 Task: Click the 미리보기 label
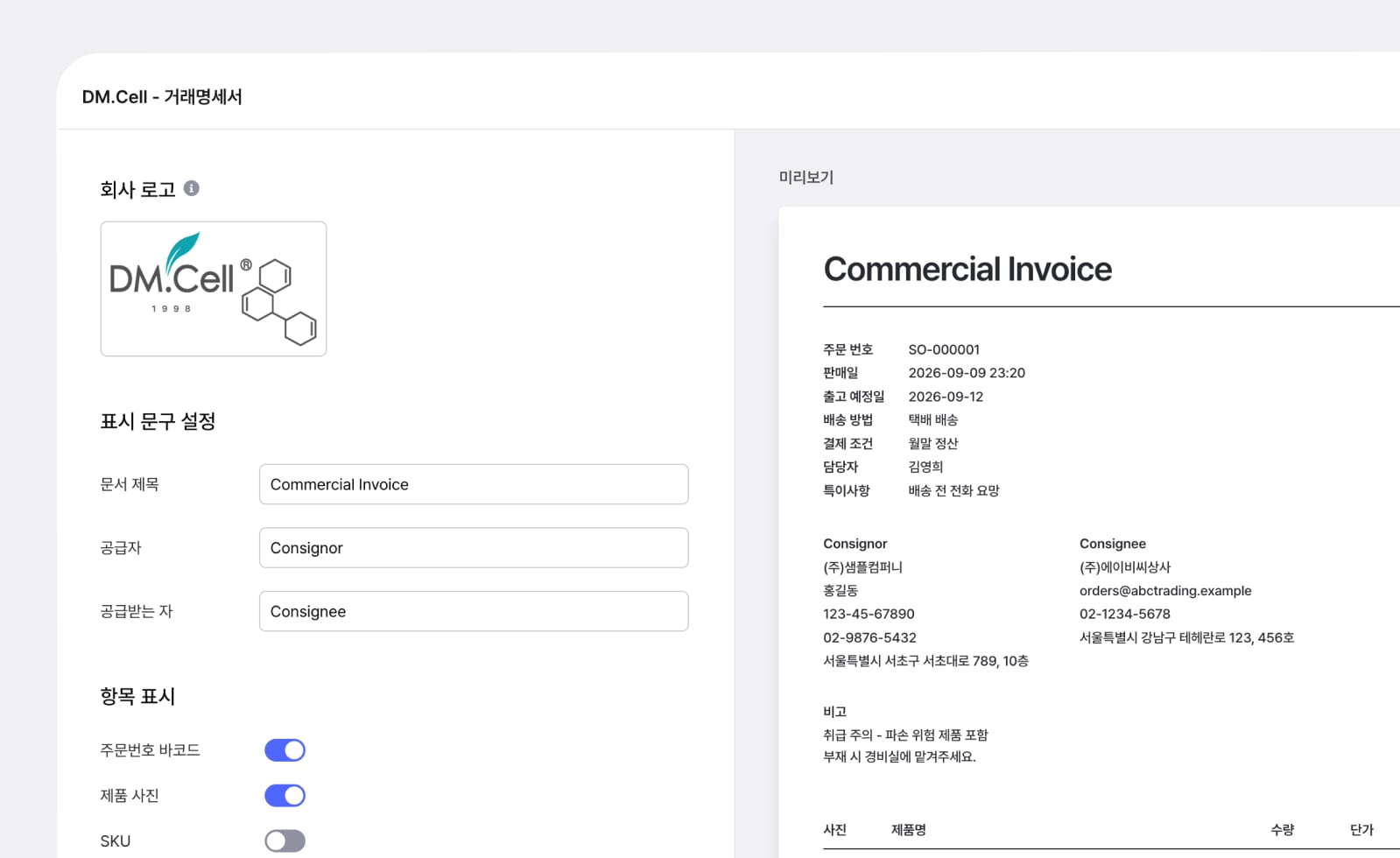point(806,177)
